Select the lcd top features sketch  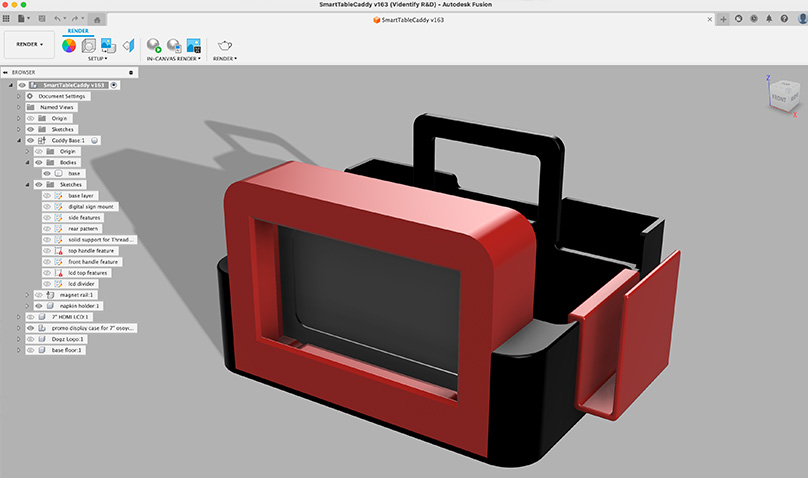pyautogui.click(x=88, y=273)
